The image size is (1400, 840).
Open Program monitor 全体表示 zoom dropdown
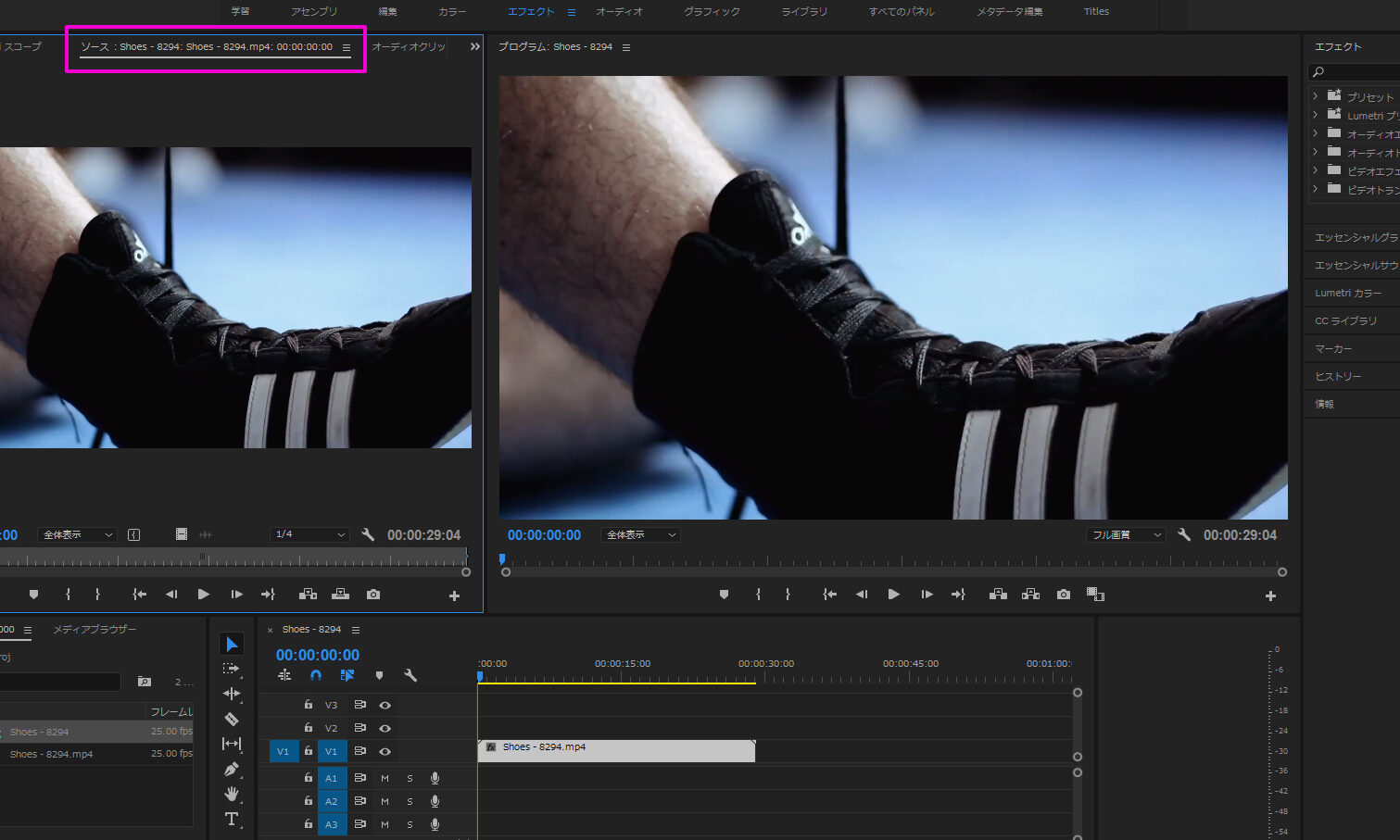(640, 534)
